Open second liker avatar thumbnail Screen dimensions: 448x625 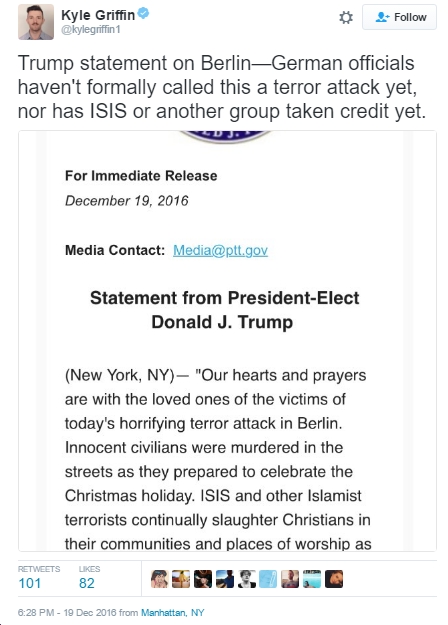pyautogui.click(x=181, y=579)
